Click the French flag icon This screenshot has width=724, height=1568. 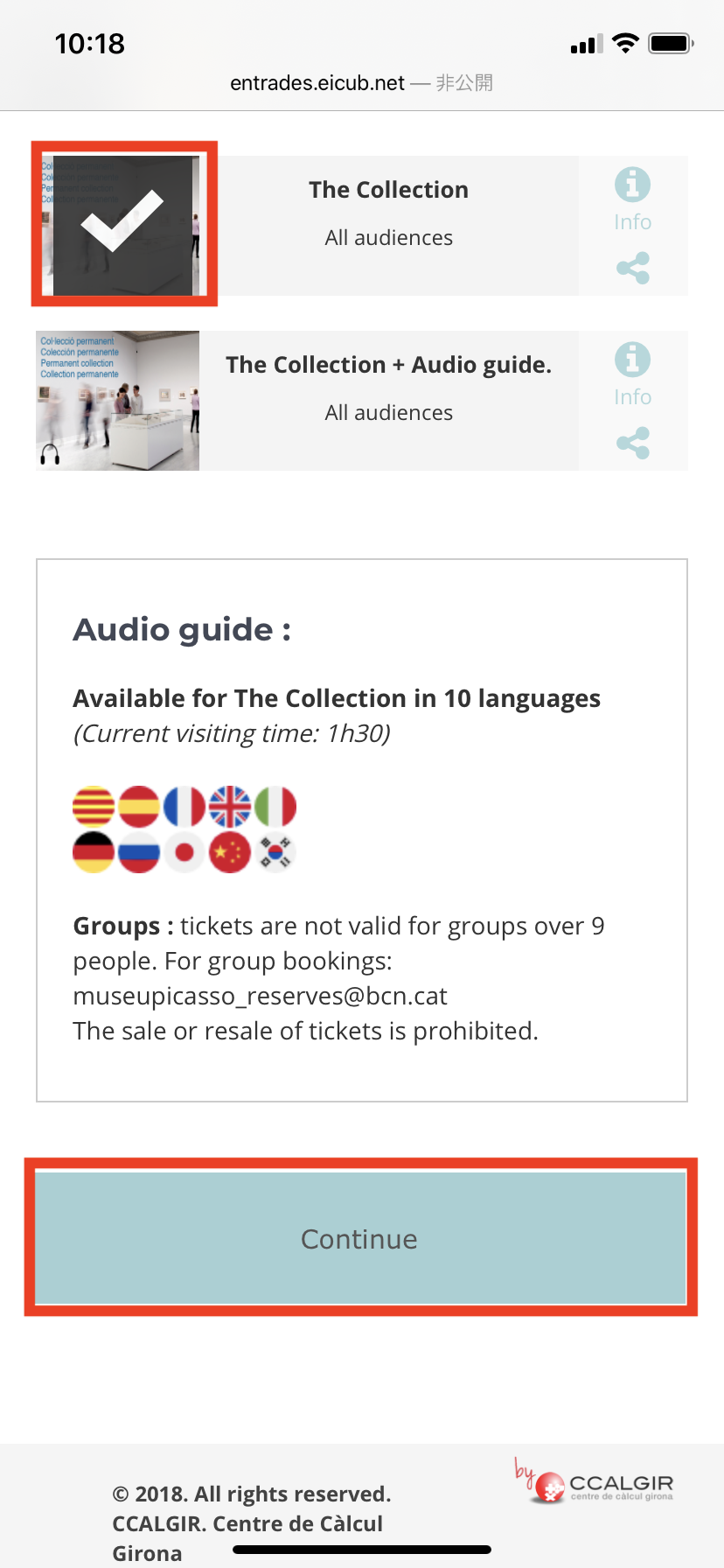pos(184,807)
